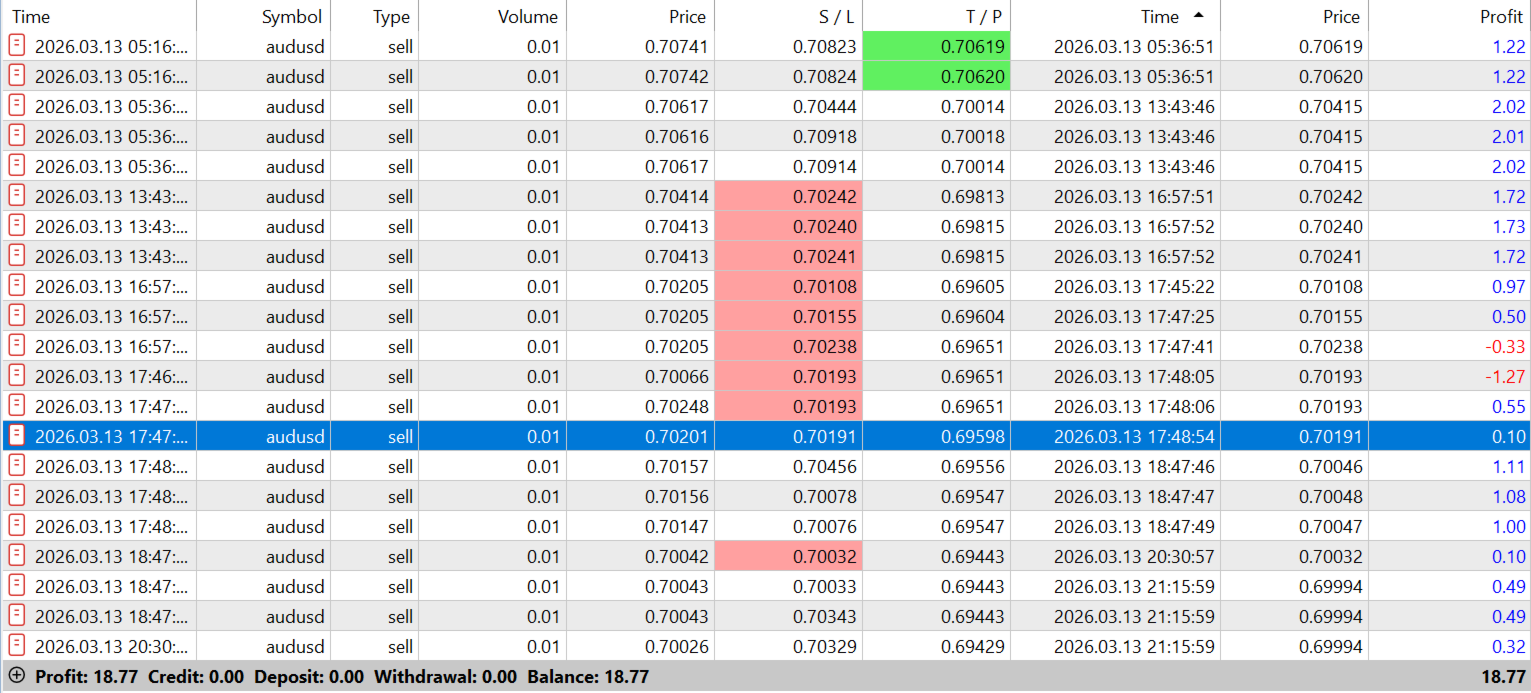Select the order icon of row with S/L 0.70914
Image resolution: width=1531 pixels, height=693 pixels.
click(x=17, y=166)
